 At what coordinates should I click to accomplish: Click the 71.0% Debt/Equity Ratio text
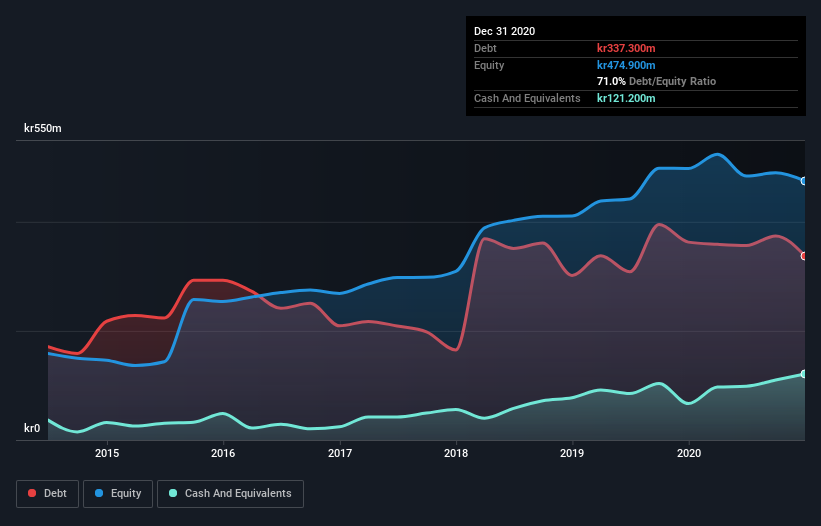pos(657,81)
